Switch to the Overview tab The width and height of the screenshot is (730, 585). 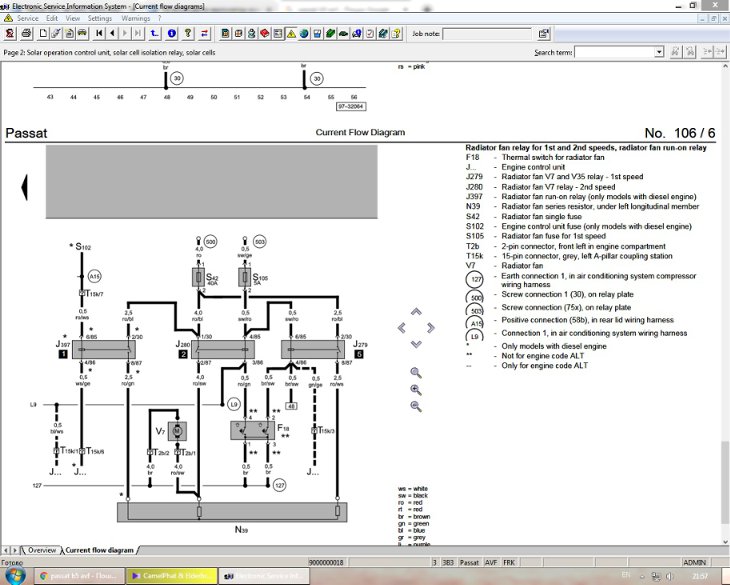click(x=42, y=550)
